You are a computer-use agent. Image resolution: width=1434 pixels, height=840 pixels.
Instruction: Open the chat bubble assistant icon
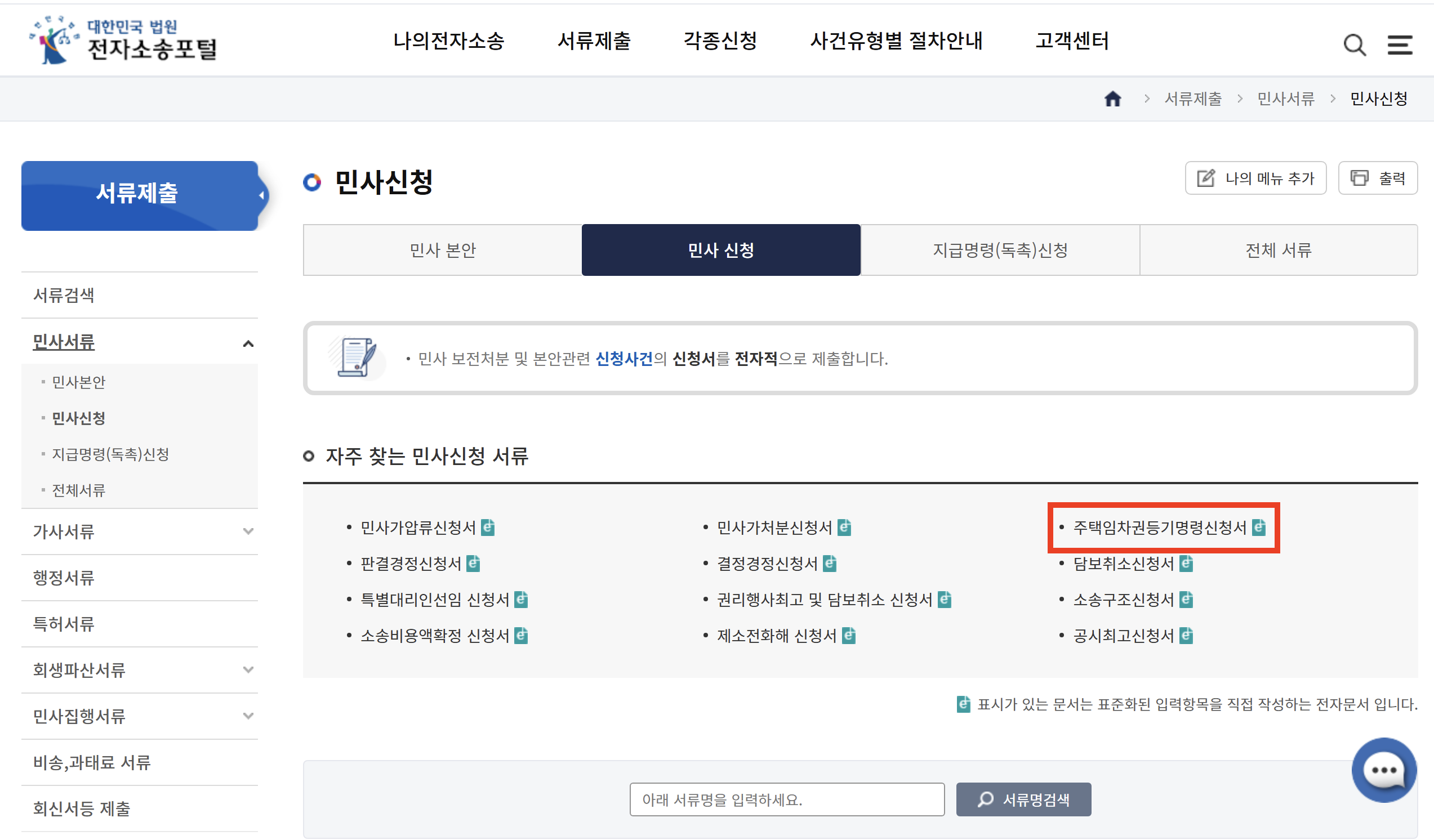click(x=1383, y=770)
